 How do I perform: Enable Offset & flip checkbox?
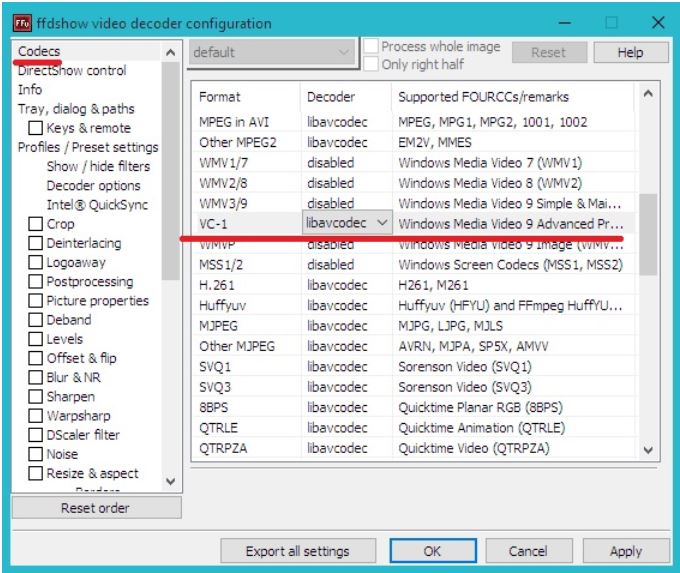[35, 358]
